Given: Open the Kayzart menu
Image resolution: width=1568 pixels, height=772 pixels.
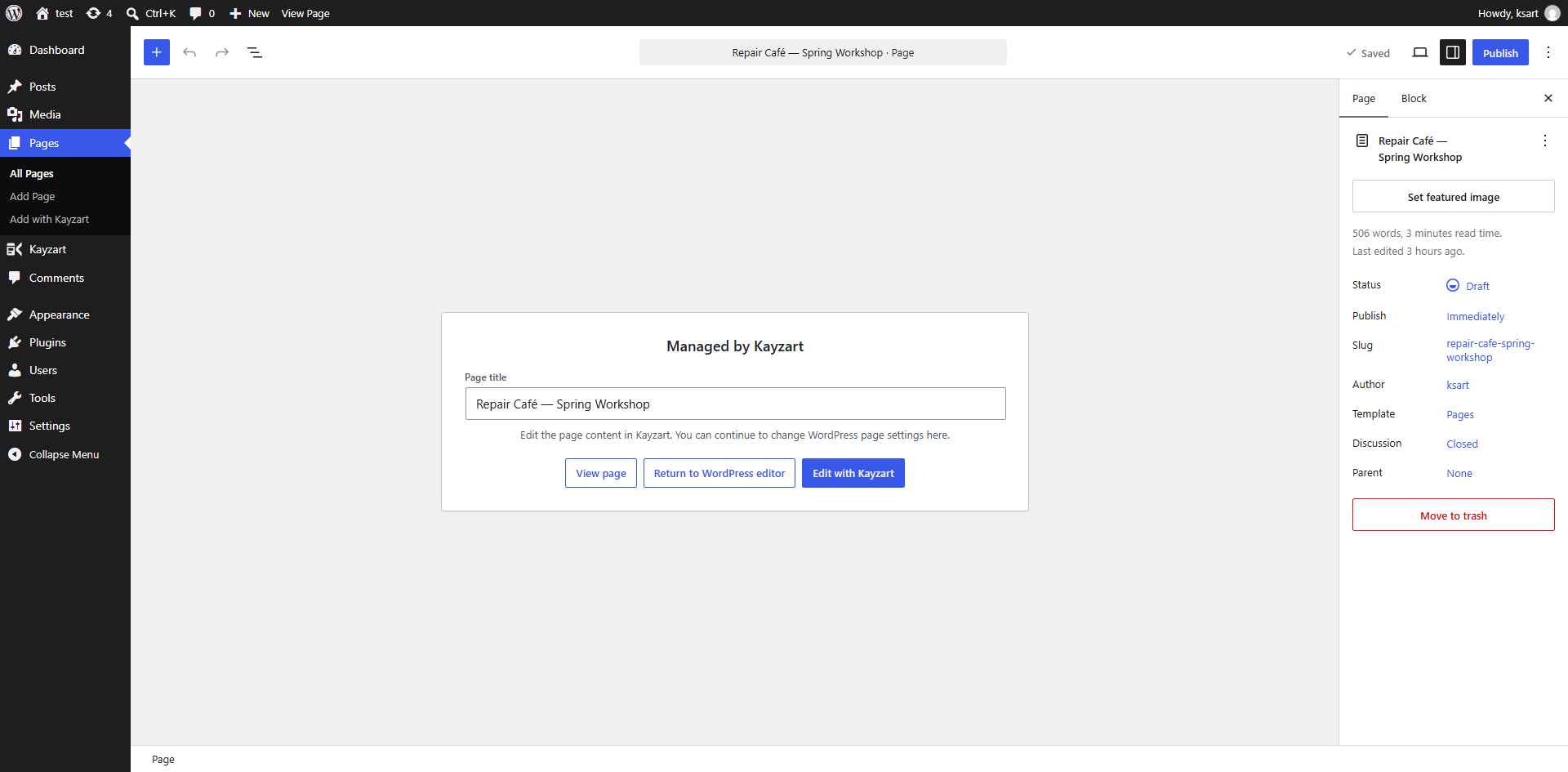Looking at the screenshot, I should (65, 249).
